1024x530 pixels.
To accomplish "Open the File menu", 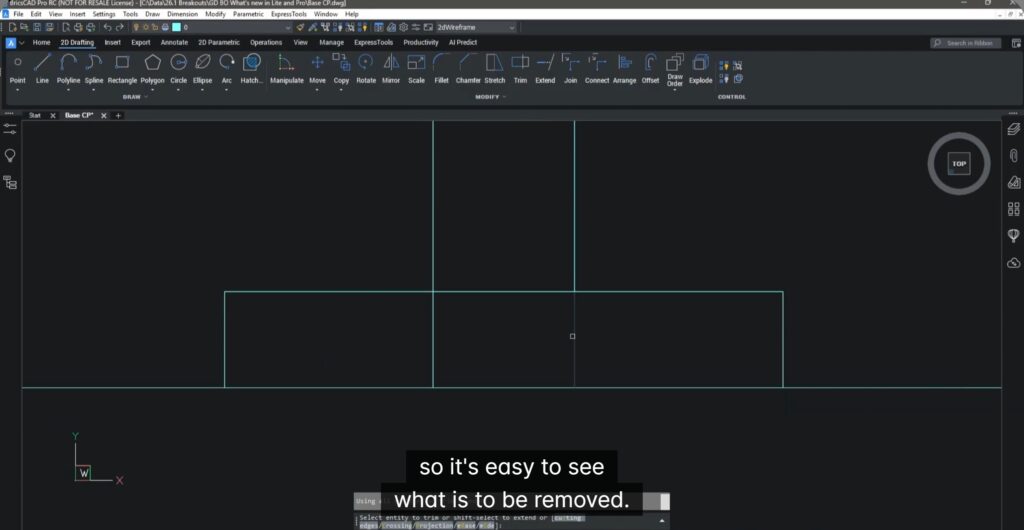I will click(x=18, y=14).
